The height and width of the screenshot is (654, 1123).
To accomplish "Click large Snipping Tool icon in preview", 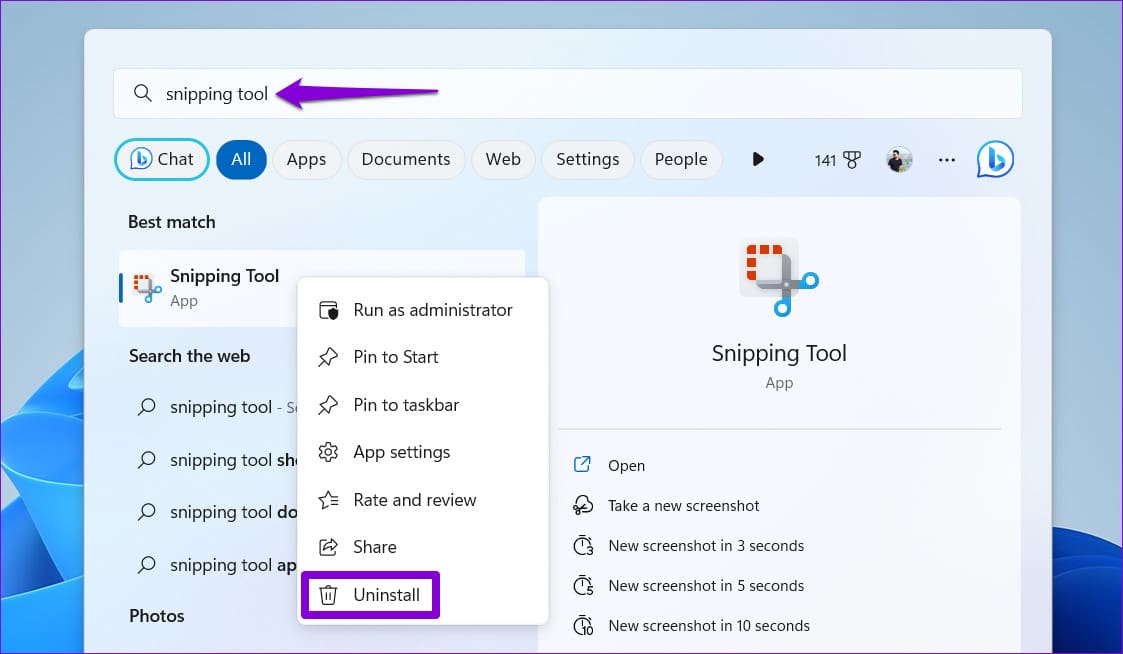I will 779,277.
